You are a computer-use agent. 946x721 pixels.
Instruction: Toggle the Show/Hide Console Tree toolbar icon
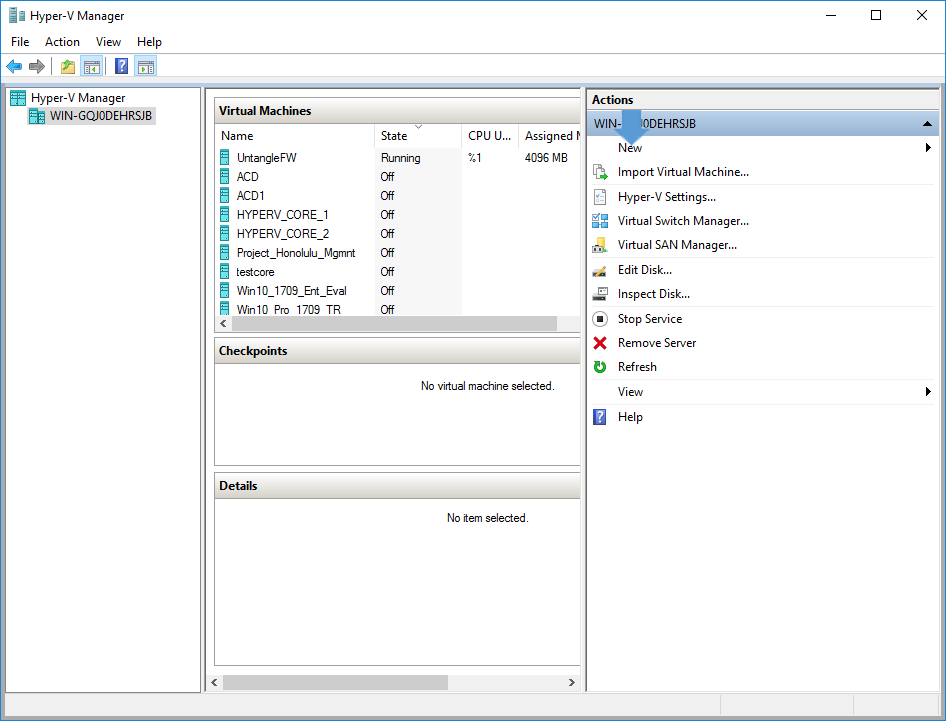(x=92, y=66)
